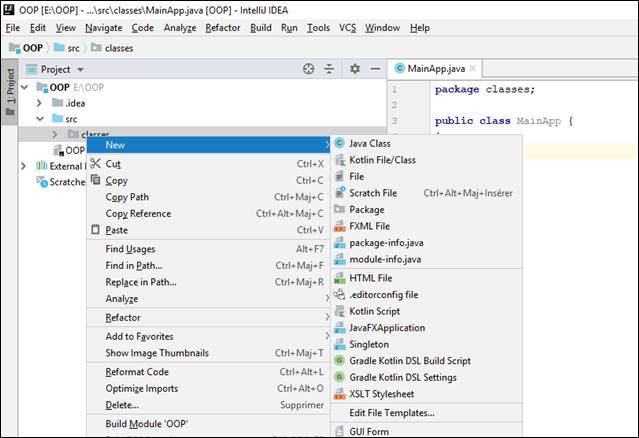Screen dimensions: 639x438
Task: Click the File icon in New submenu
Action: coord(339,176)
